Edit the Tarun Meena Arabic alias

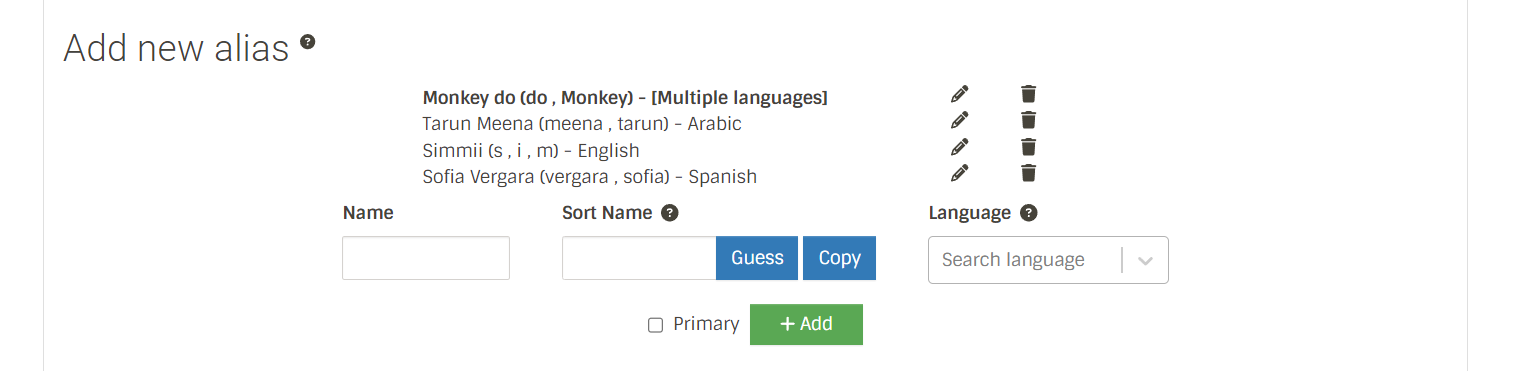tap(960, 120)
